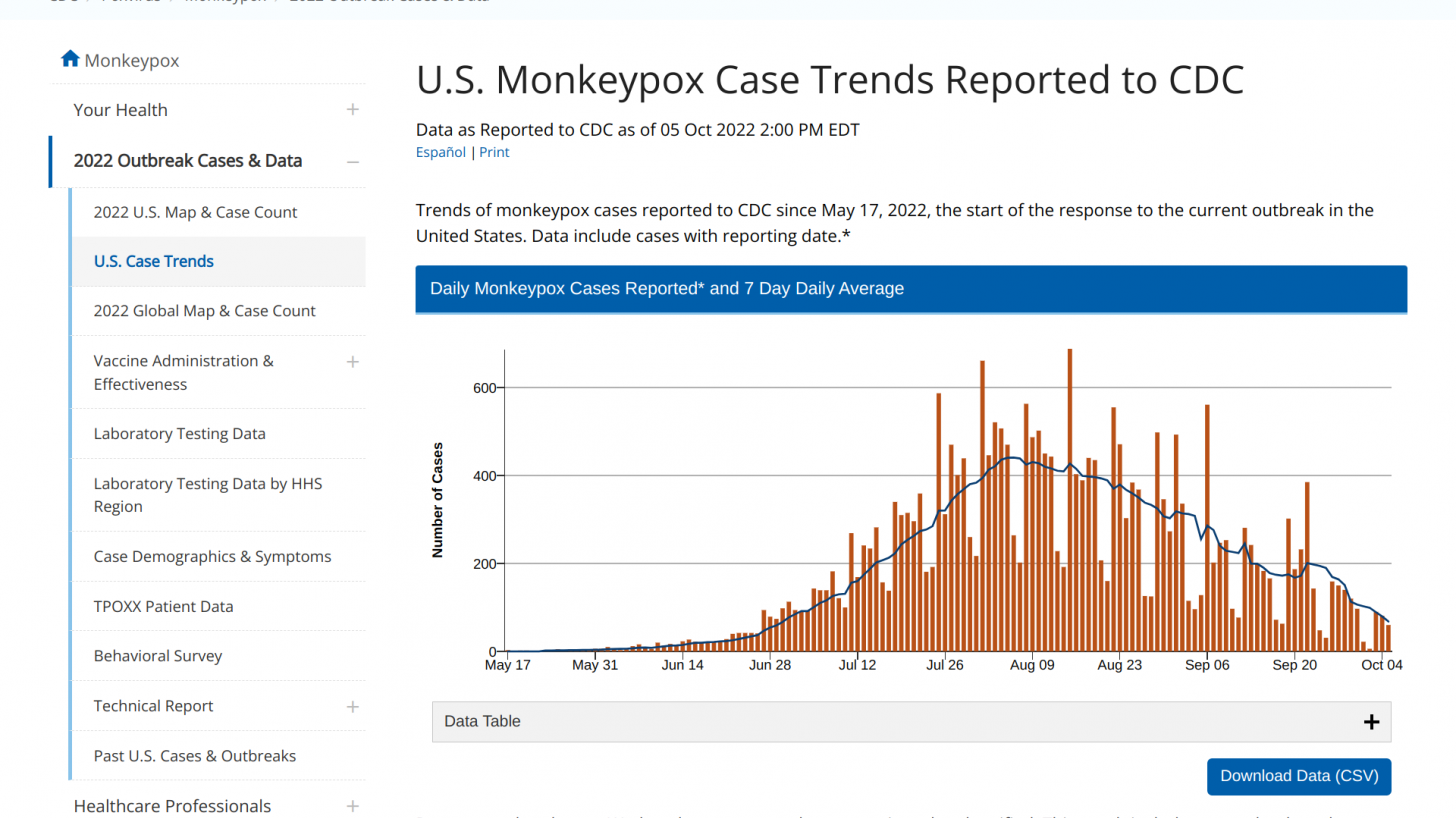Collapse 2022 Outbreak Cases & Data section
Image resolution: width=1456 pixels, height=818 pixels.
coord(352,161)
